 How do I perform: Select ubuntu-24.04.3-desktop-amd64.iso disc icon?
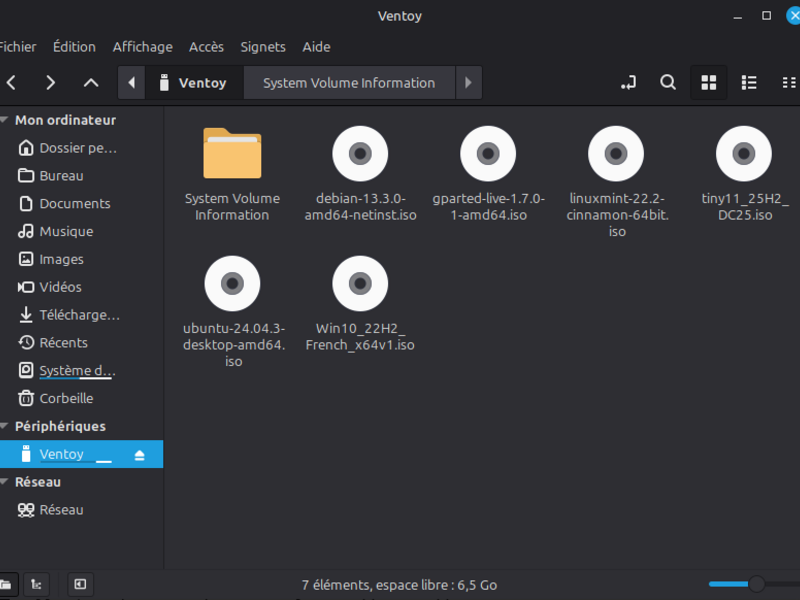232,284
